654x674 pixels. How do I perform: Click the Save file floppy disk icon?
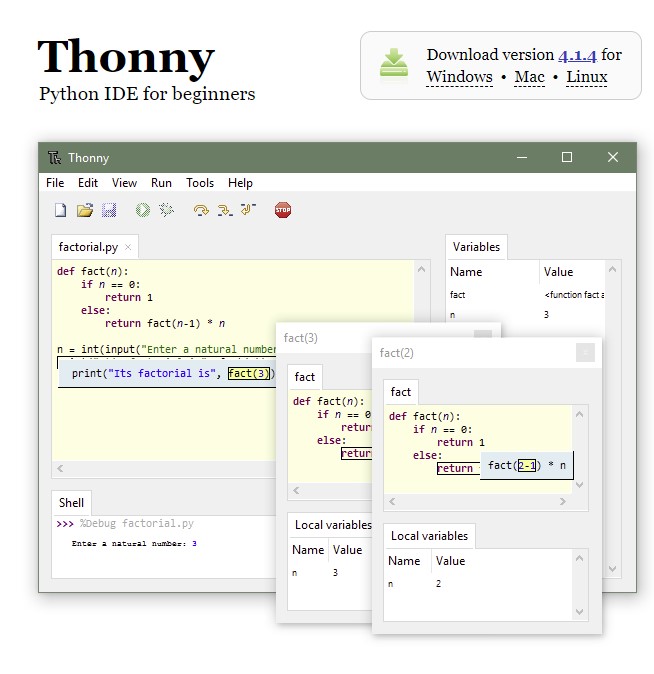pos(109,210)
